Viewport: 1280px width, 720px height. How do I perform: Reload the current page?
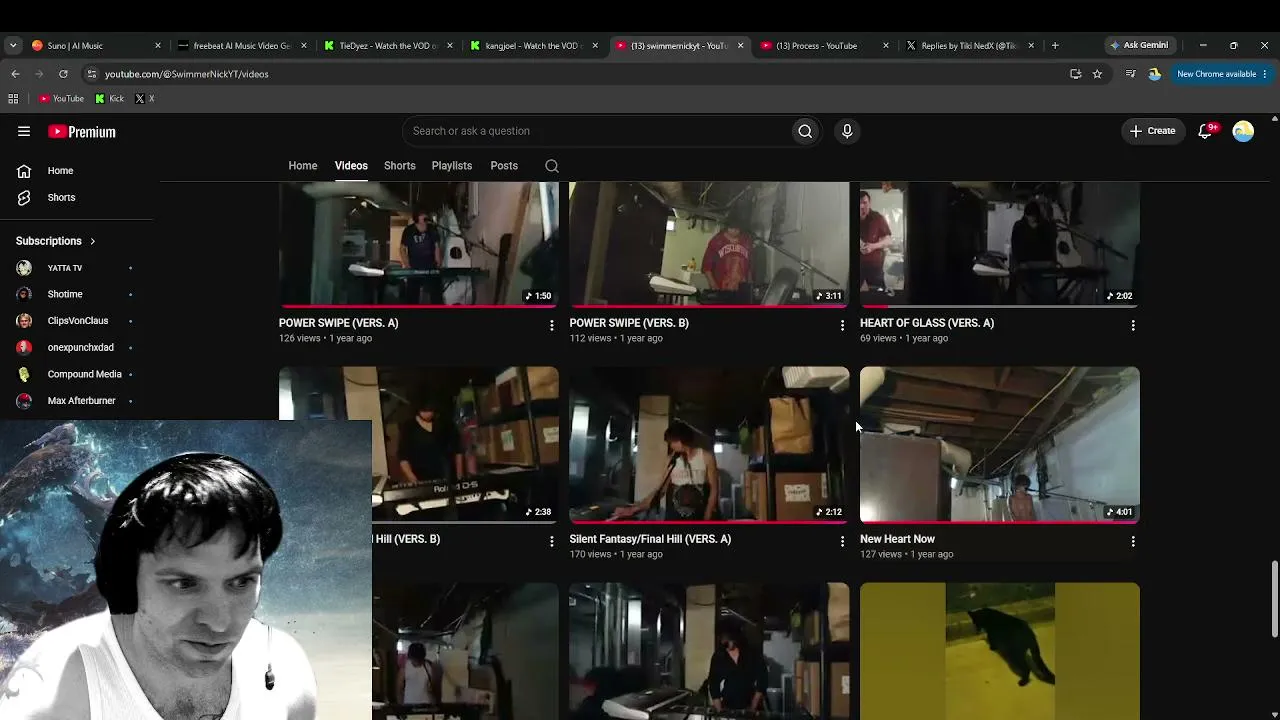pos(63,74)
